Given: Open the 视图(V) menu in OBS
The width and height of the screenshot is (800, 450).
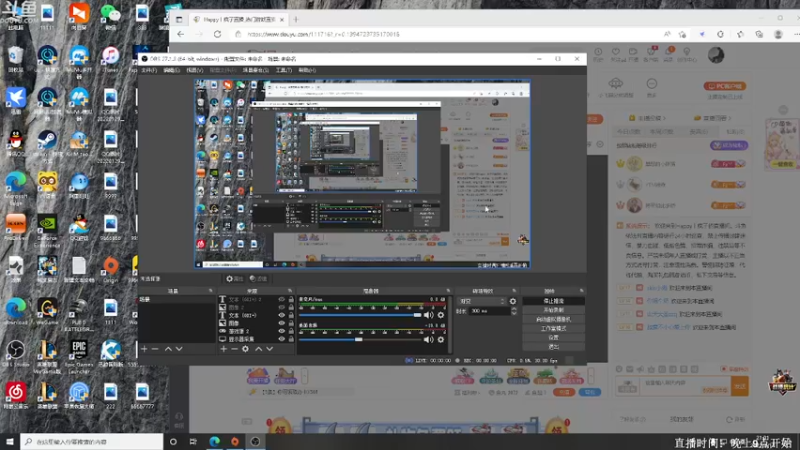Looking at the screenshot, I should click(x=194, y=70).
